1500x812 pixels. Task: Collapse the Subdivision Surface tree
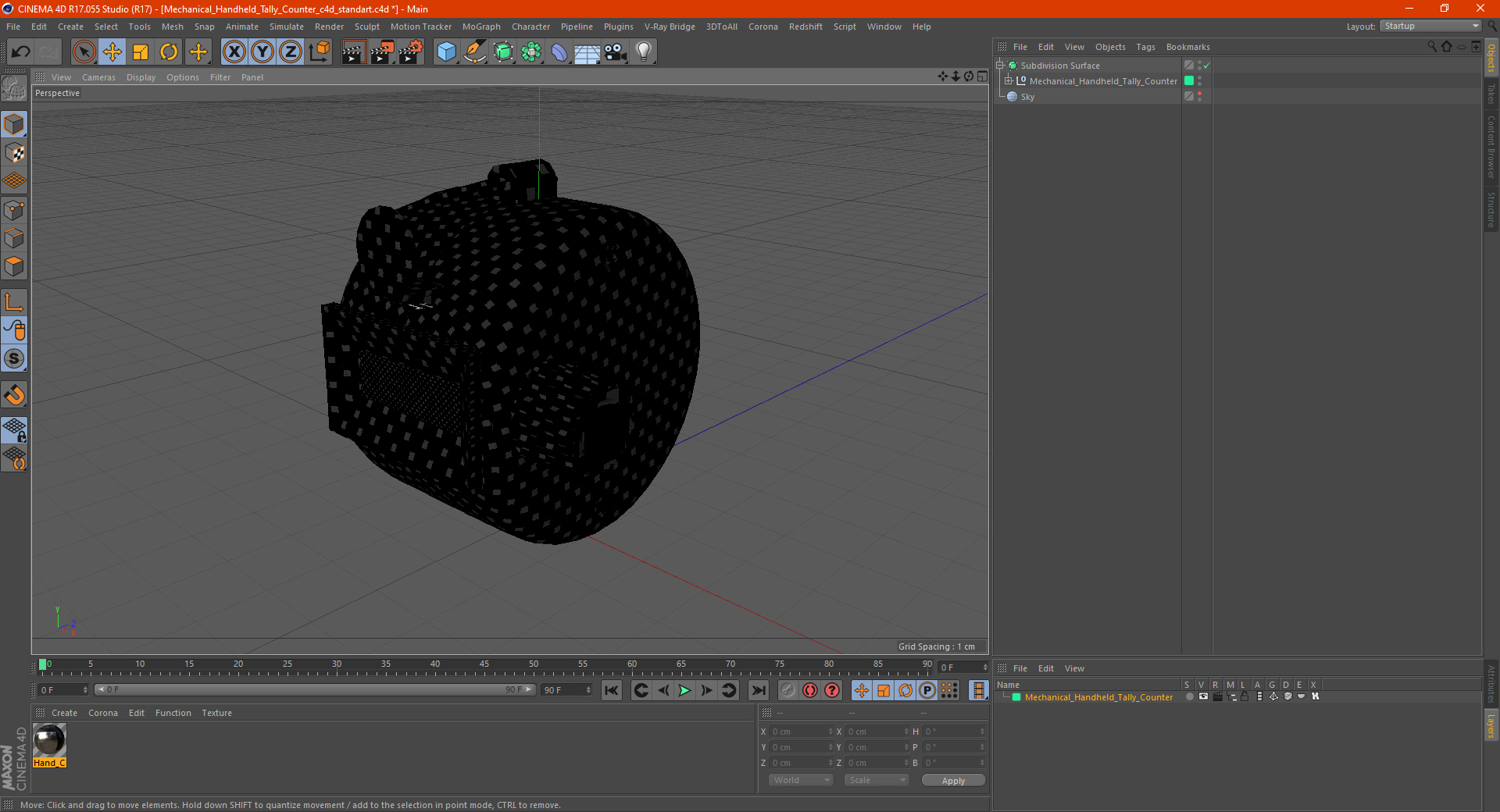pos(999,66)
